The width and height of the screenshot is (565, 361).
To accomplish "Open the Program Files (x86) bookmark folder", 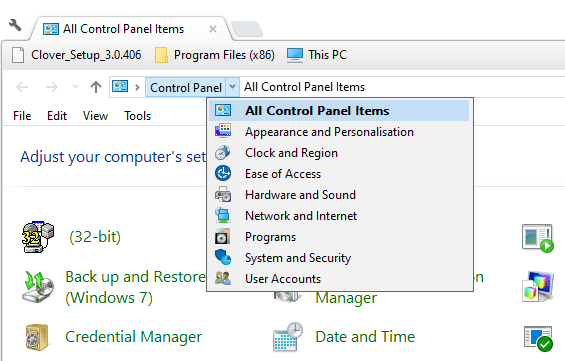I will [214, 55].
